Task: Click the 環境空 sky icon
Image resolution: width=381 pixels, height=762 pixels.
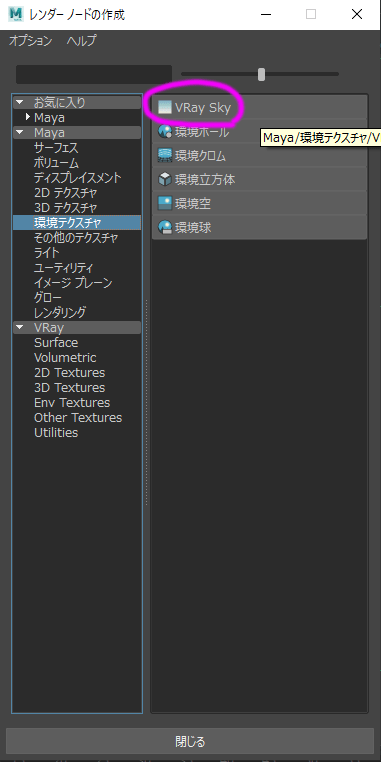Action: pyautogui.click(x=165, y=203)
